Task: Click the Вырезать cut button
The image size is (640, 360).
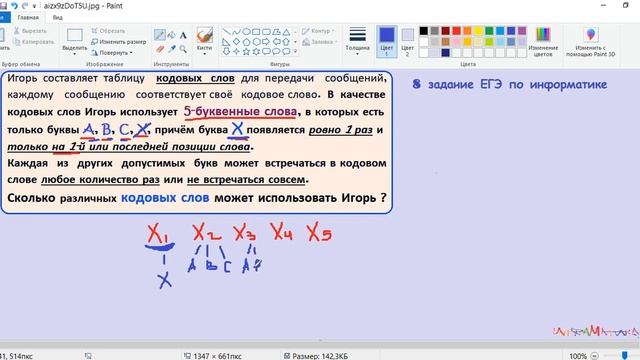Action: [x=30, y=31]
